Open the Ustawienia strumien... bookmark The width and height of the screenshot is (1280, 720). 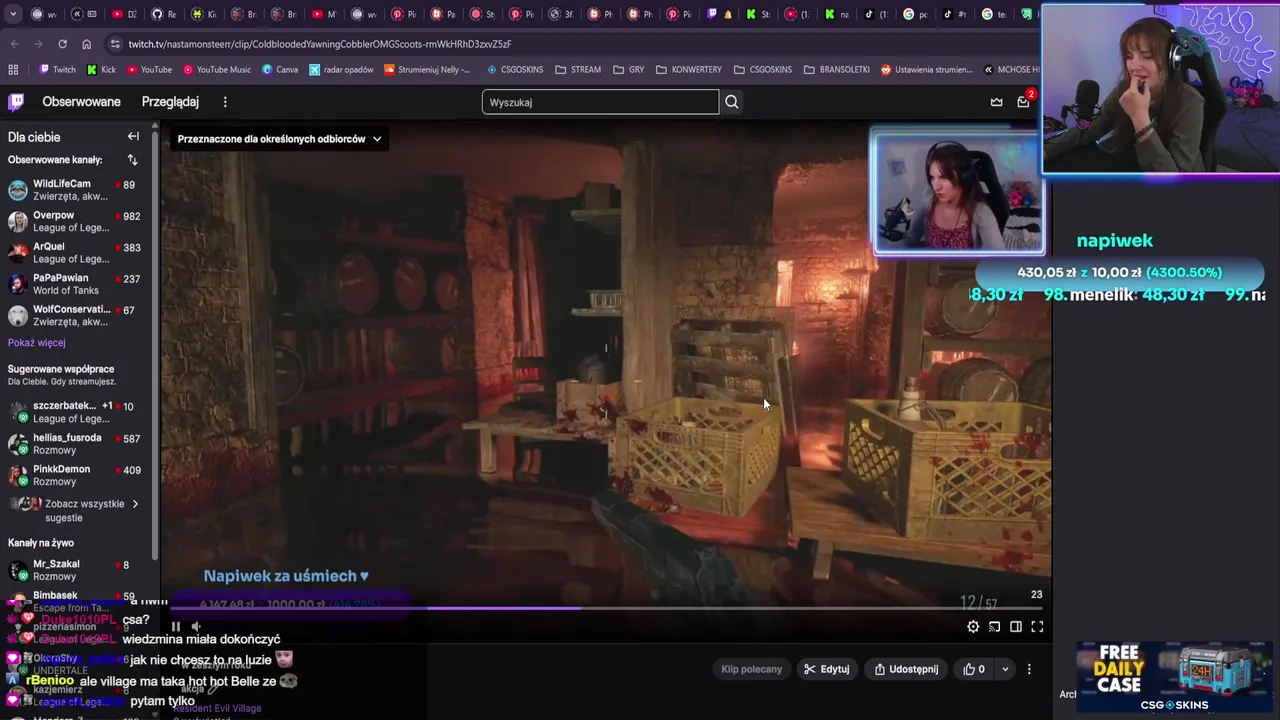coord(926,70)
